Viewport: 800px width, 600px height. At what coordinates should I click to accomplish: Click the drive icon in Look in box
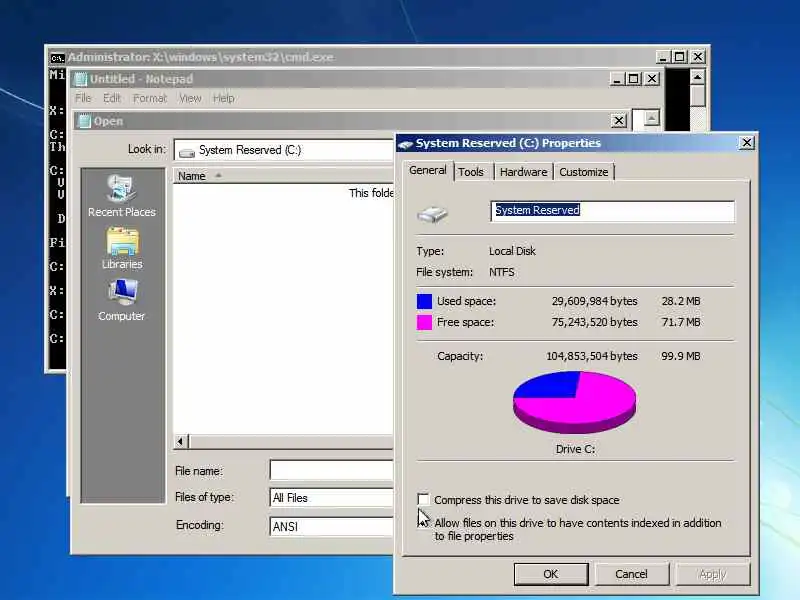(187, 152)
